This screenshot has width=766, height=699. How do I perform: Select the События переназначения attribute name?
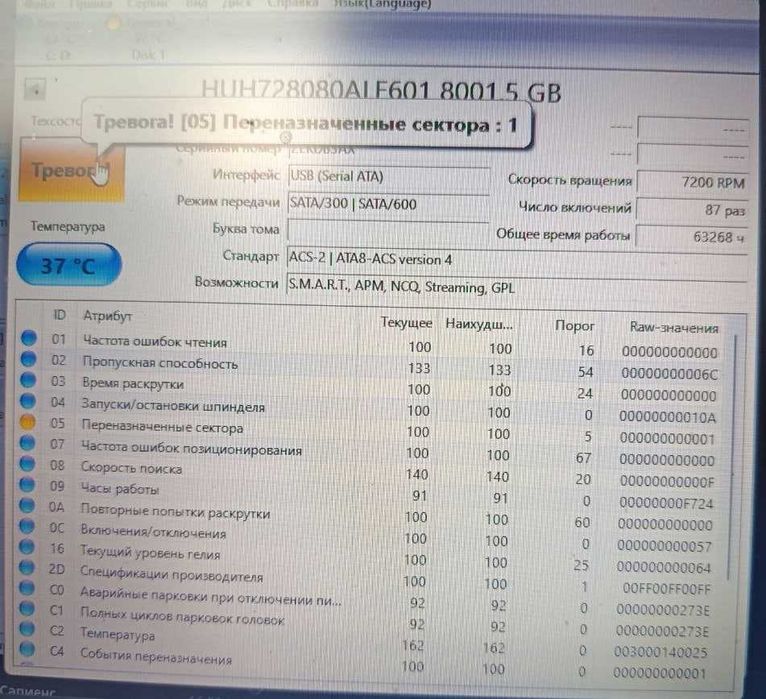(x=156, y=656)
